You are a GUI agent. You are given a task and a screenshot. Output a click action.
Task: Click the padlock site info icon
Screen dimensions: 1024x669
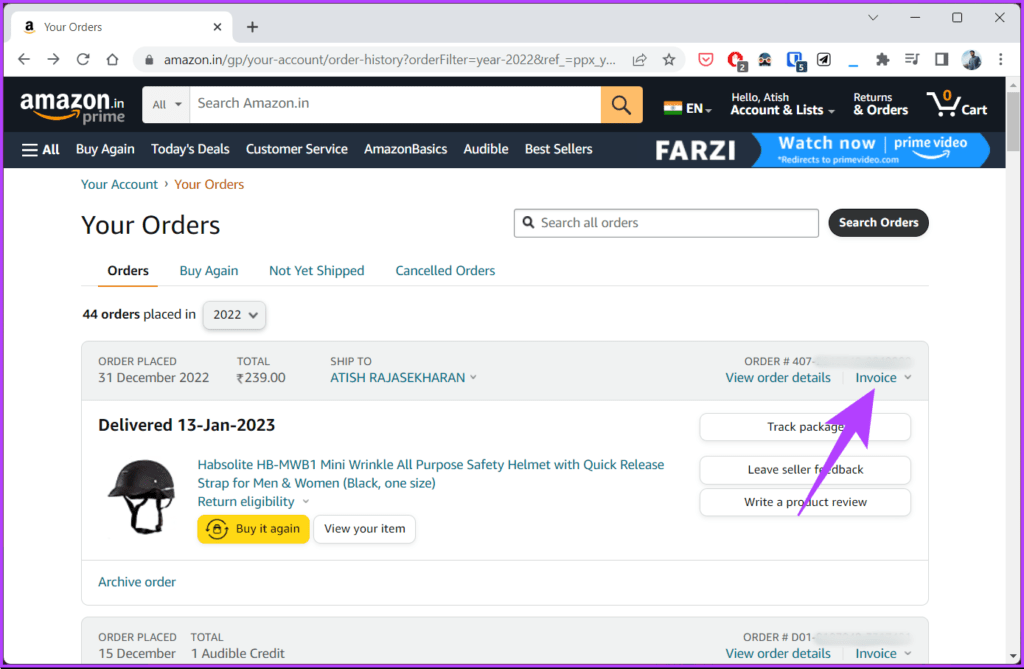[x=149, y=60]
